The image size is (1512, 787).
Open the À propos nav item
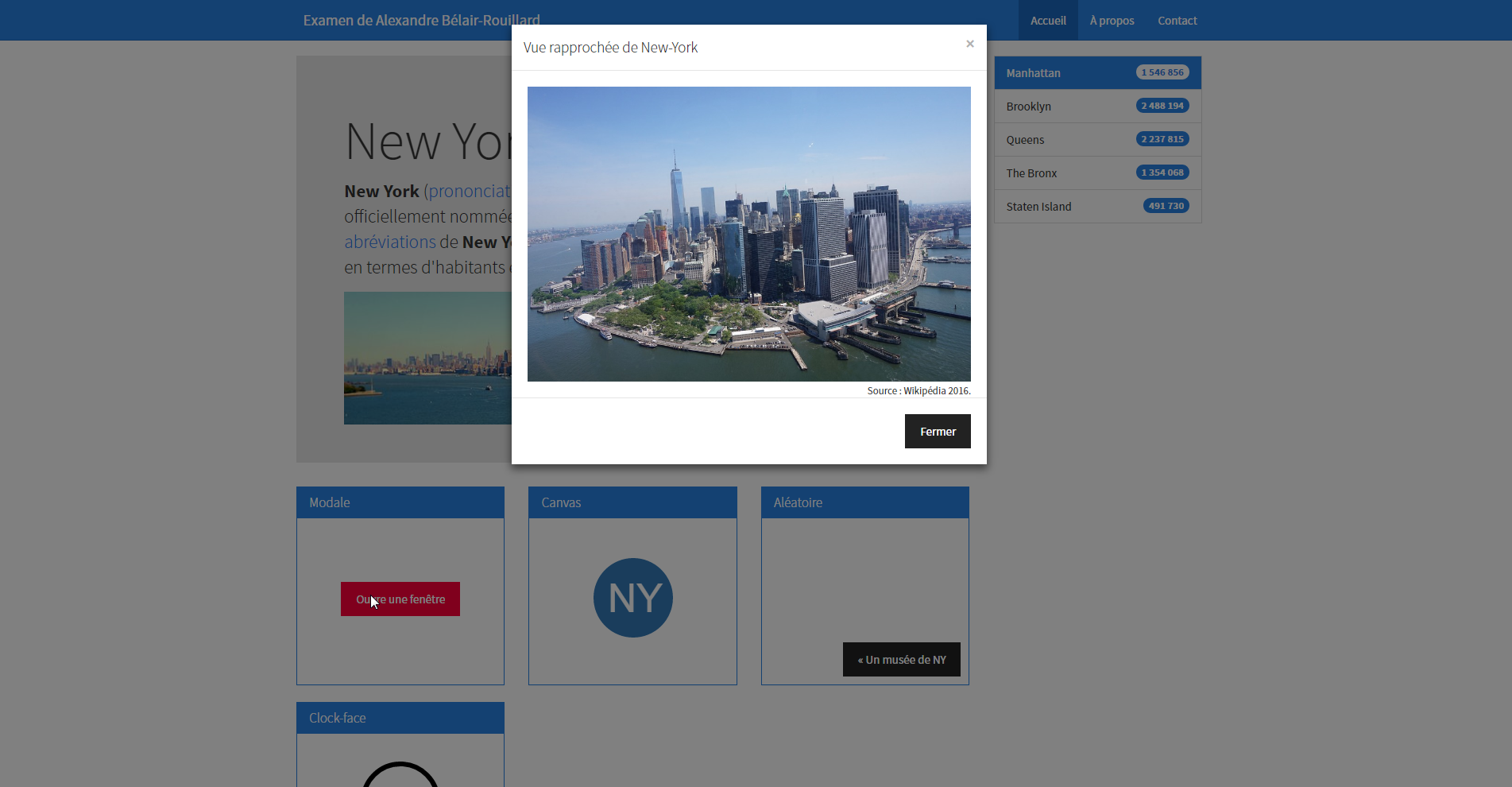click(x=1112, y=21)
